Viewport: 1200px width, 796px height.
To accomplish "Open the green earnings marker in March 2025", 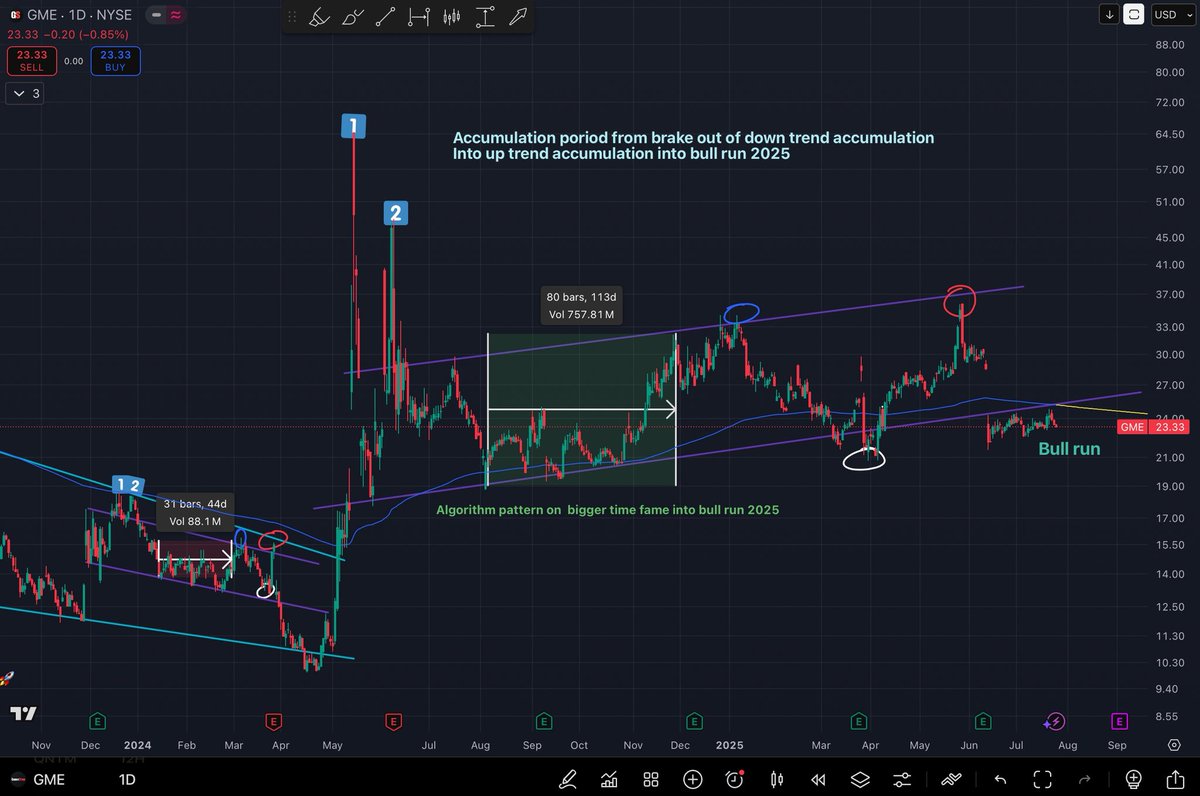I will pos(858,720).
